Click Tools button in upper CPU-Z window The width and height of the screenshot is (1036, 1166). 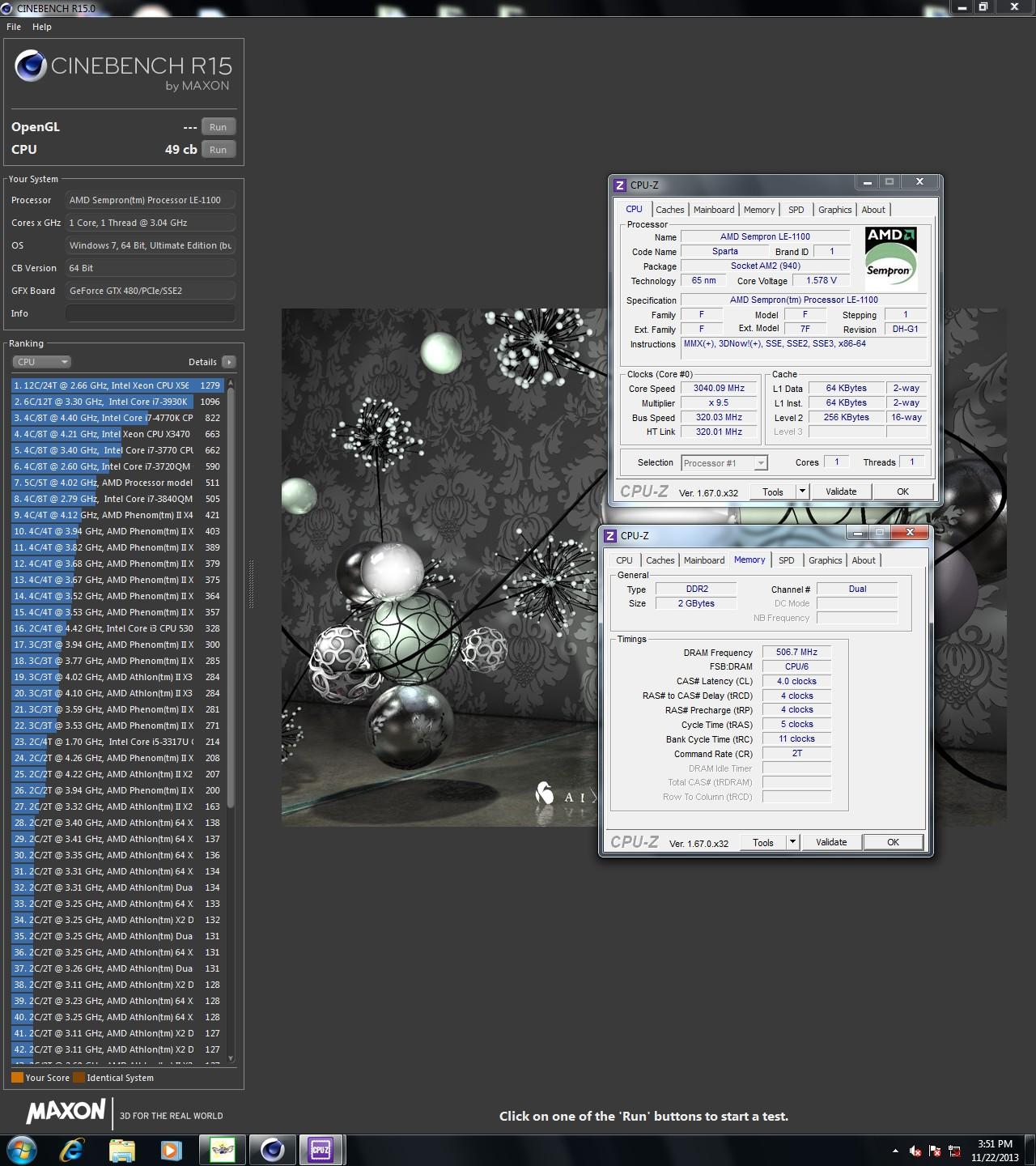coord(773,492)
